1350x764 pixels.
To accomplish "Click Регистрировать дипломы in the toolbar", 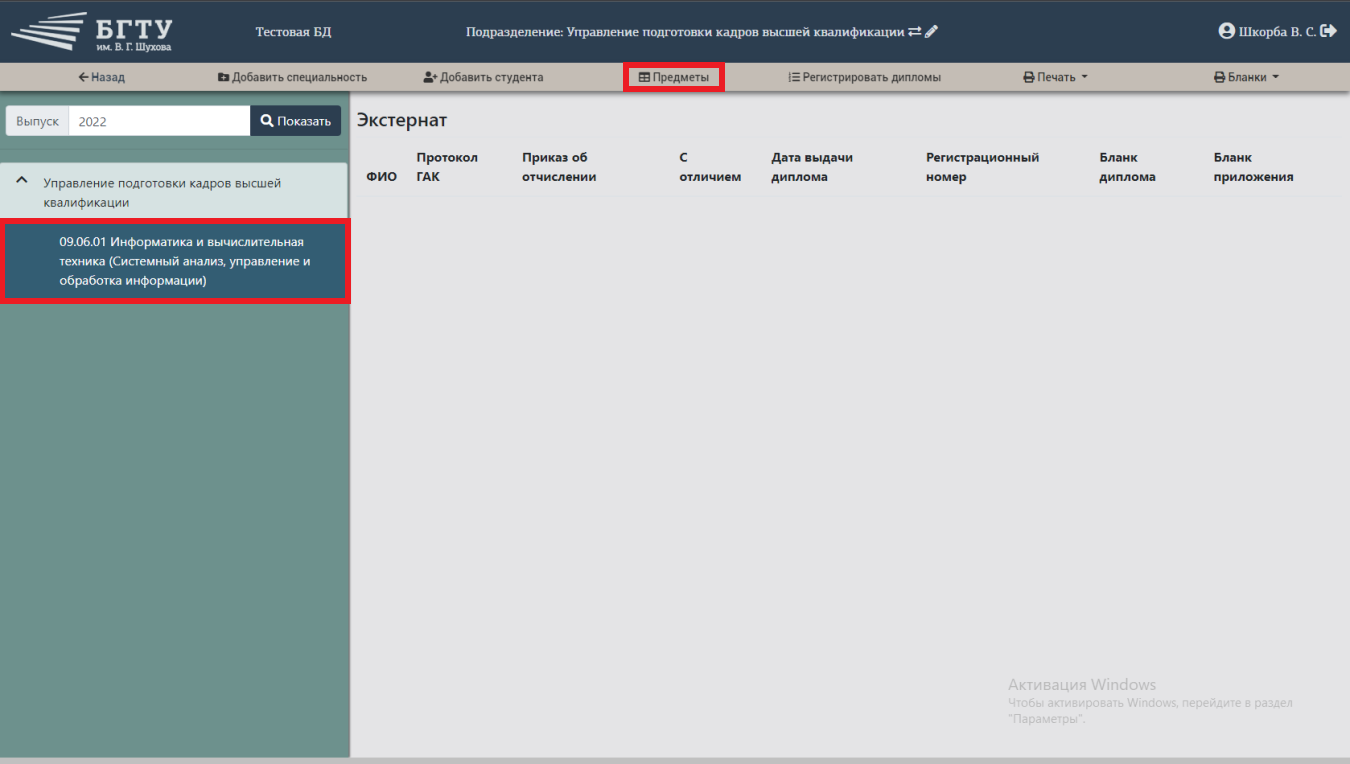I will pyautogui.click(x=864, y=77).
